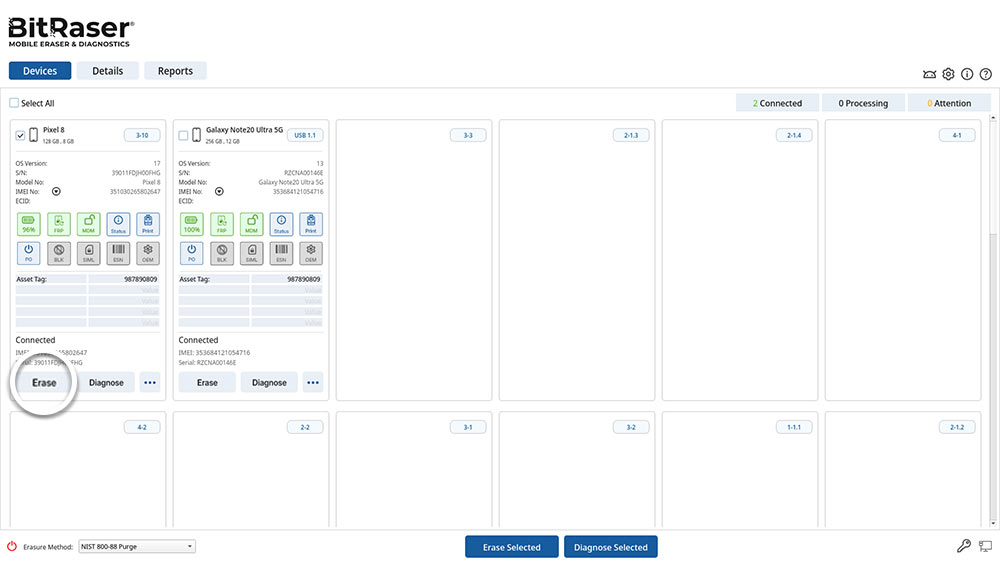The image size is (1000, 563).
Task: Expand Galaxy Note20 IMEI No dropdown arrow
Action: tap(219, 191)
